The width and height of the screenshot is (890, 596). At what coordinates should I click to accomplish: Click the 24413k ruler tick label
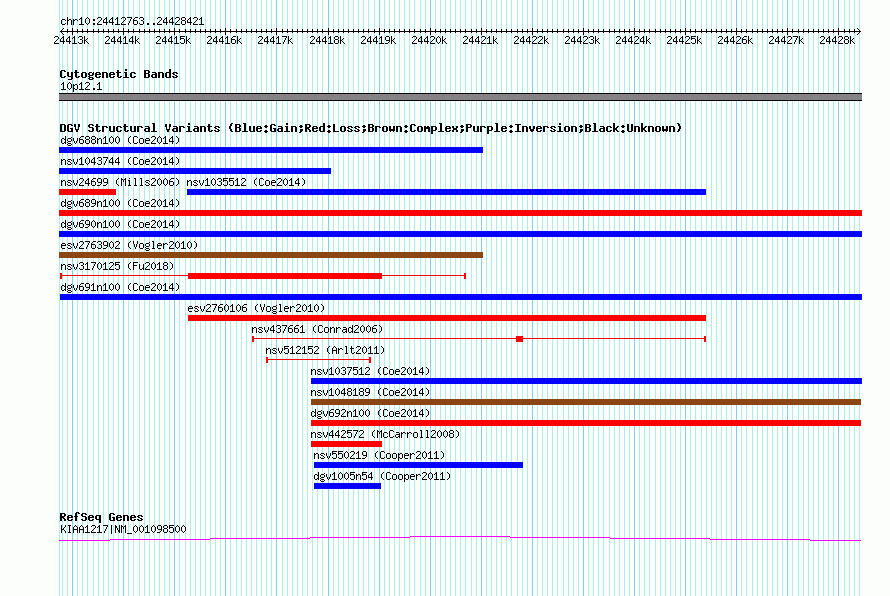coord(71,41)
